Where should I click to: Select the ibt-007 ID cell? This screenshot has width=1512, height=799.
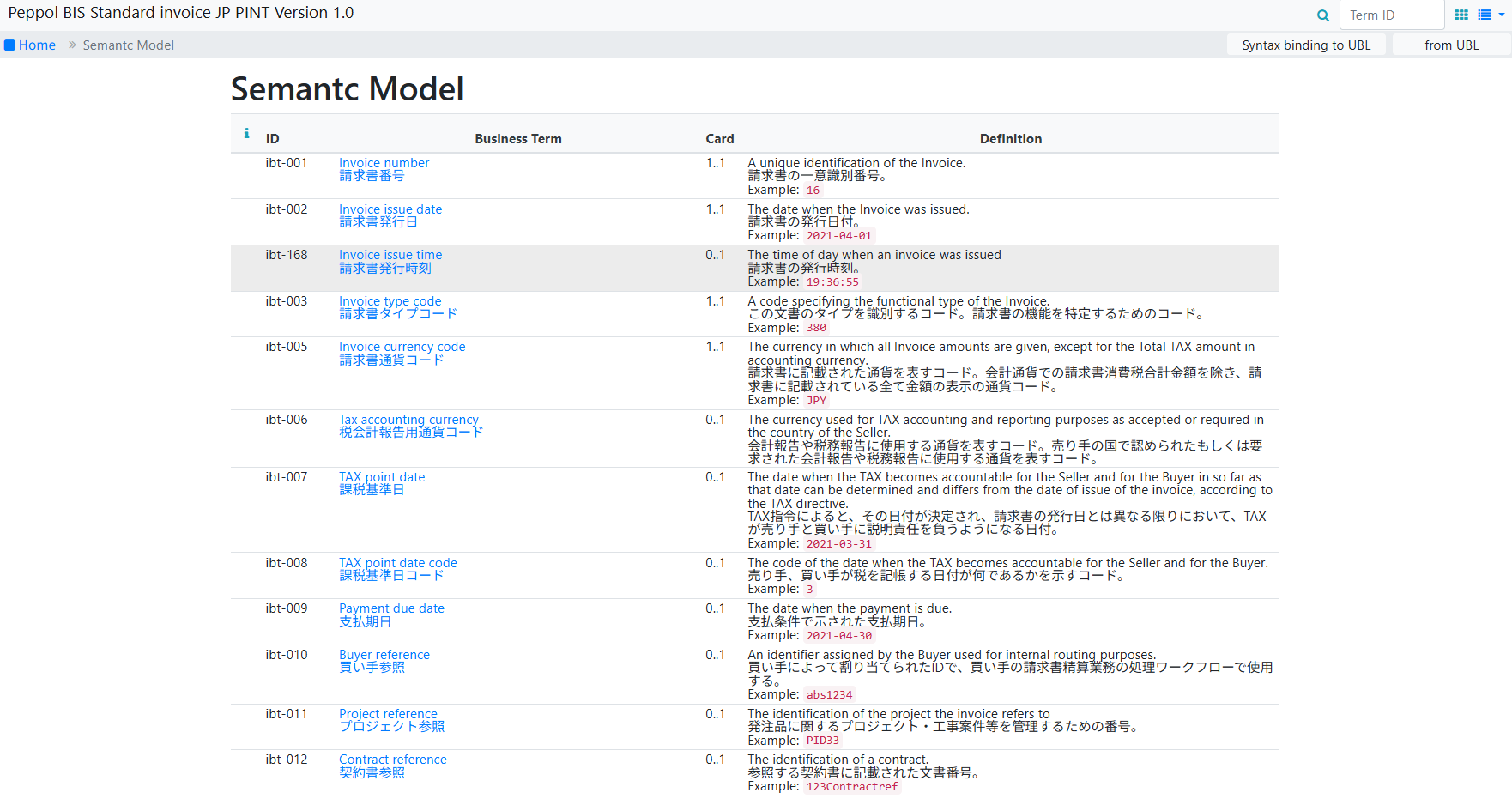pyautogui.click(x=286, y=477)
